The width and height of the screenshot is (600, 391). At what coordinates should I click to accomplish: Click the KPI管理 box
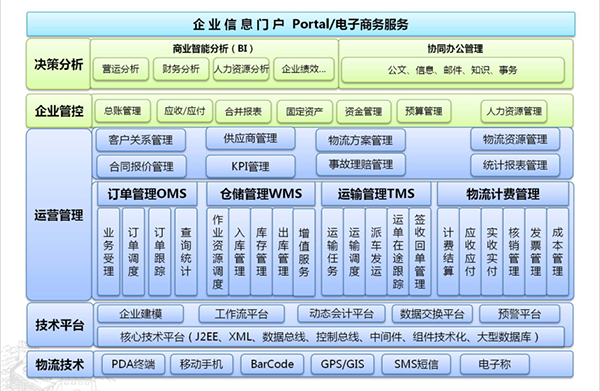click(x=250, y=166)
